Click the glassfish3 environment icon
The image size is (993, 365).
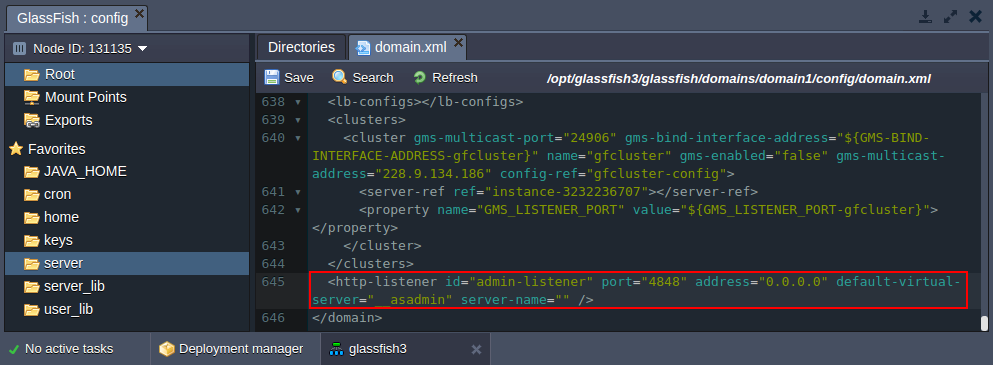[336, 349]
